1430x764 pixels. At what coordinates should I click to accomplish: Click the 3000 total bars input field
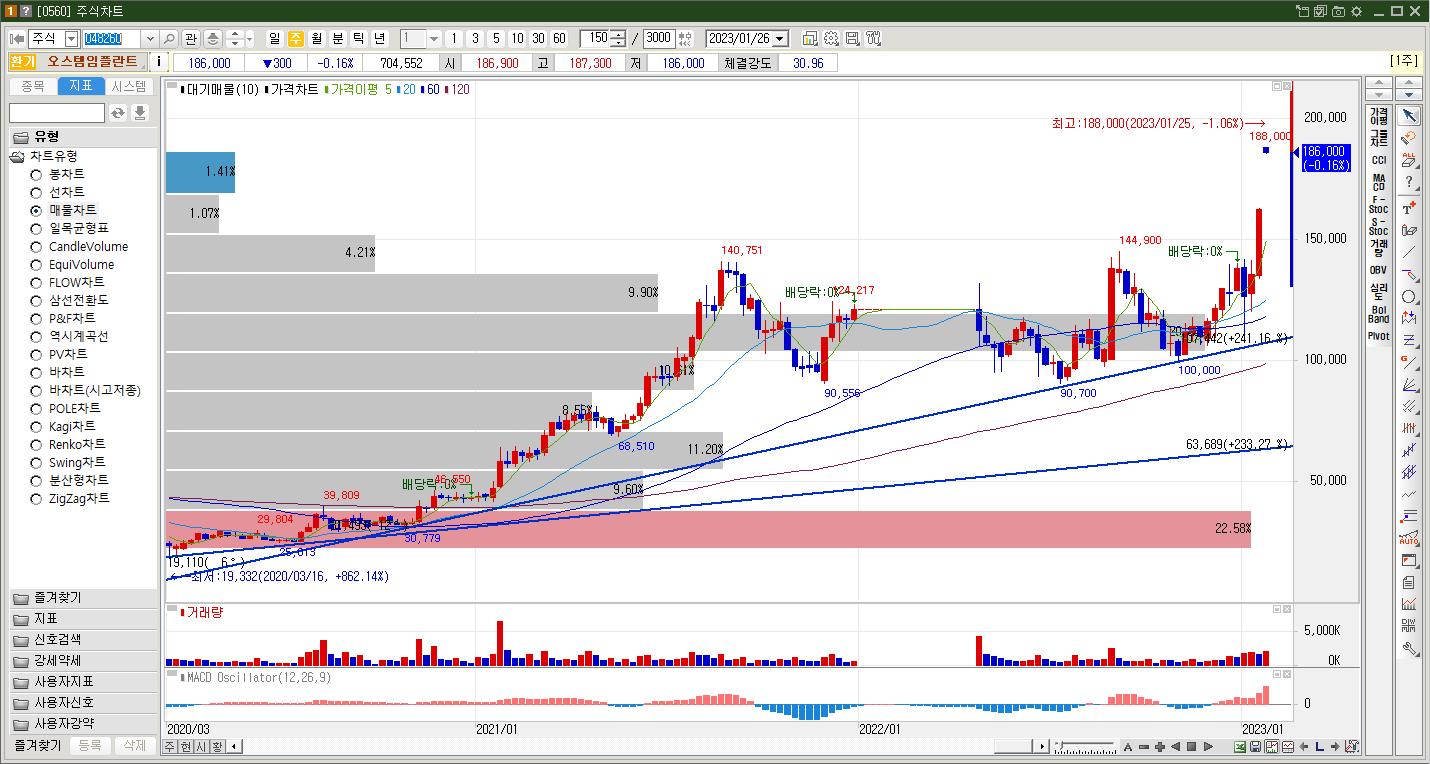coord(659,38)
